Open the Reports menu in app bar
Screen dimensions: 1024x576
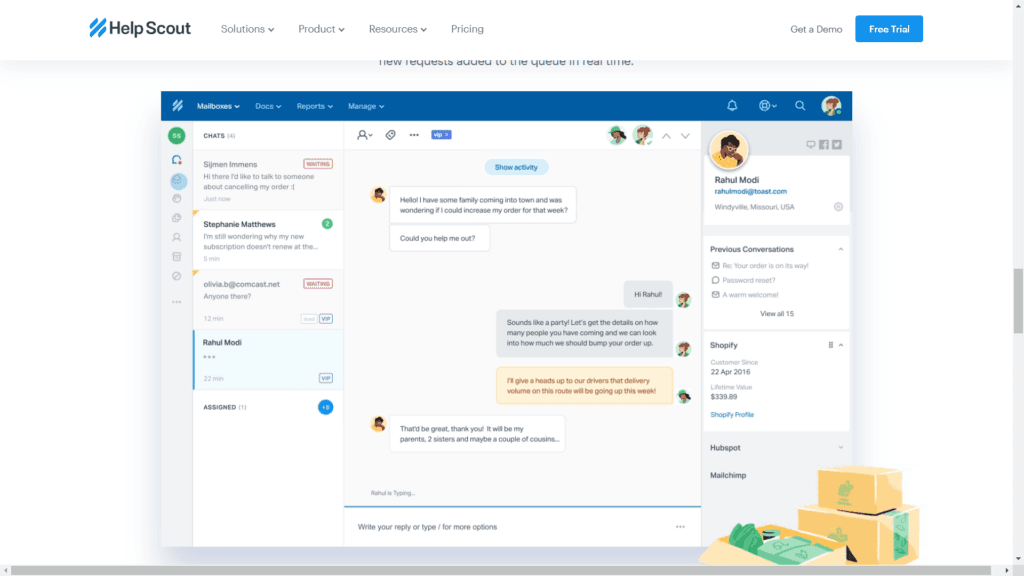tap(314, 106)
